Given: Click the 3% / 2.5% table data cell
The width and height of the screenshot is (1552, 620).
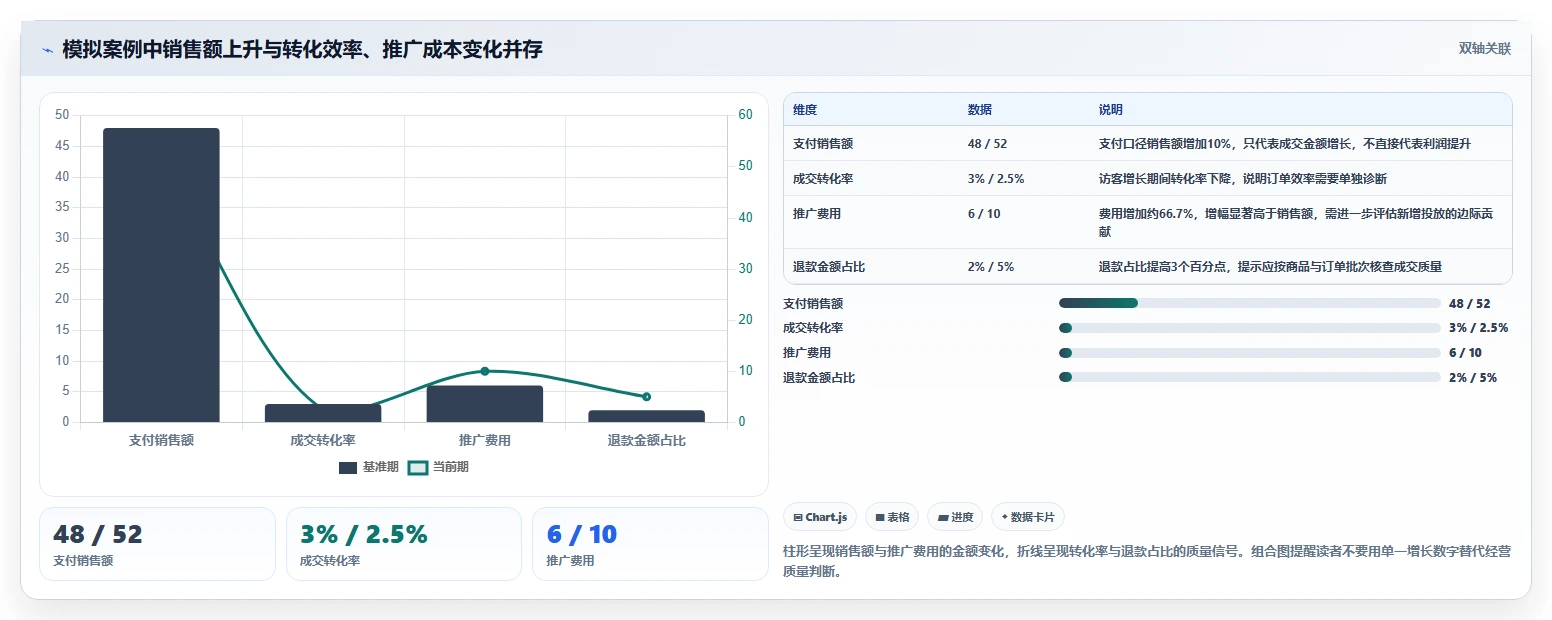Looking at the screenshot, I should (x=996, y=179).
